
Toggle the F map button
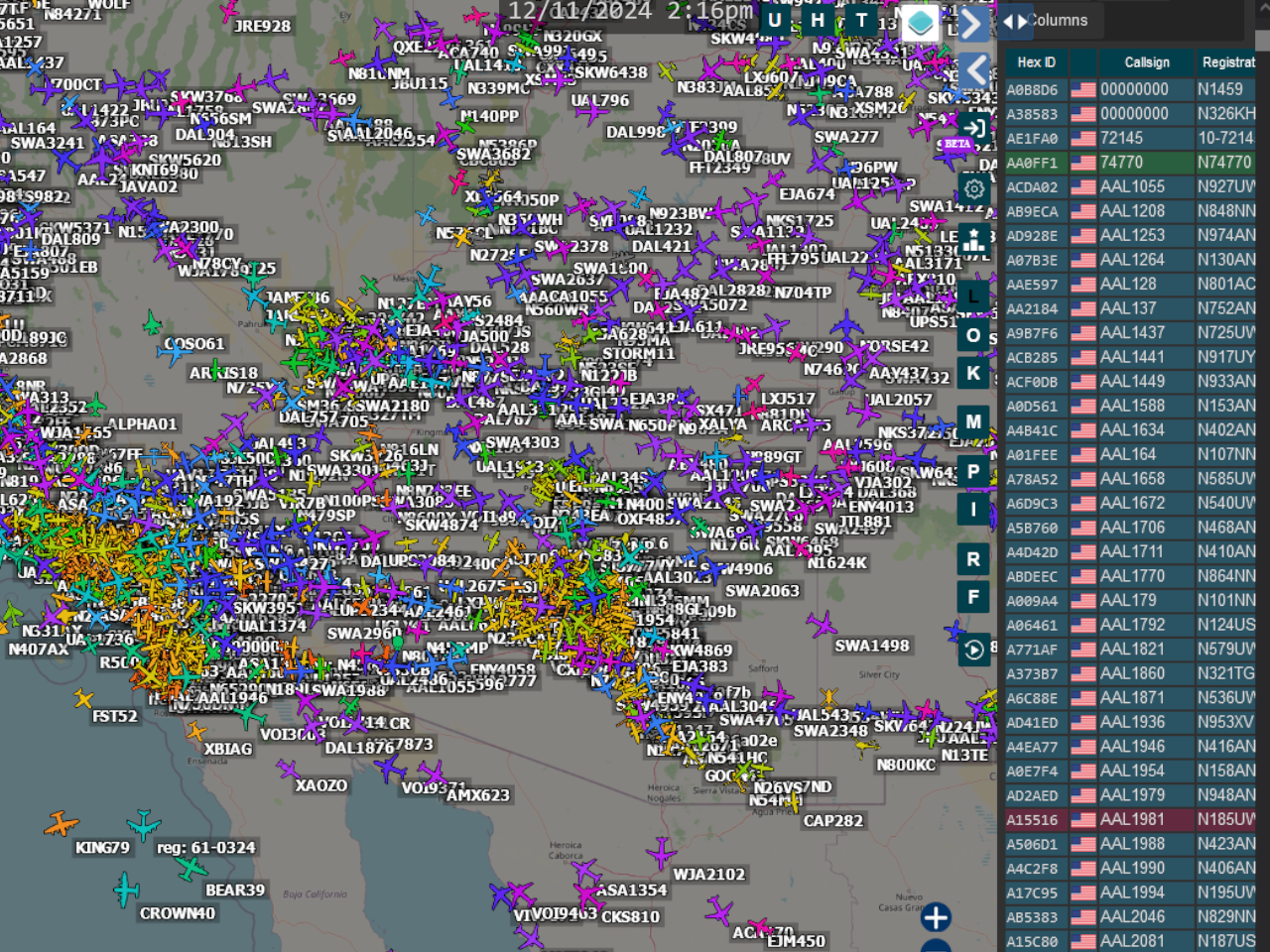click(973, 598)
